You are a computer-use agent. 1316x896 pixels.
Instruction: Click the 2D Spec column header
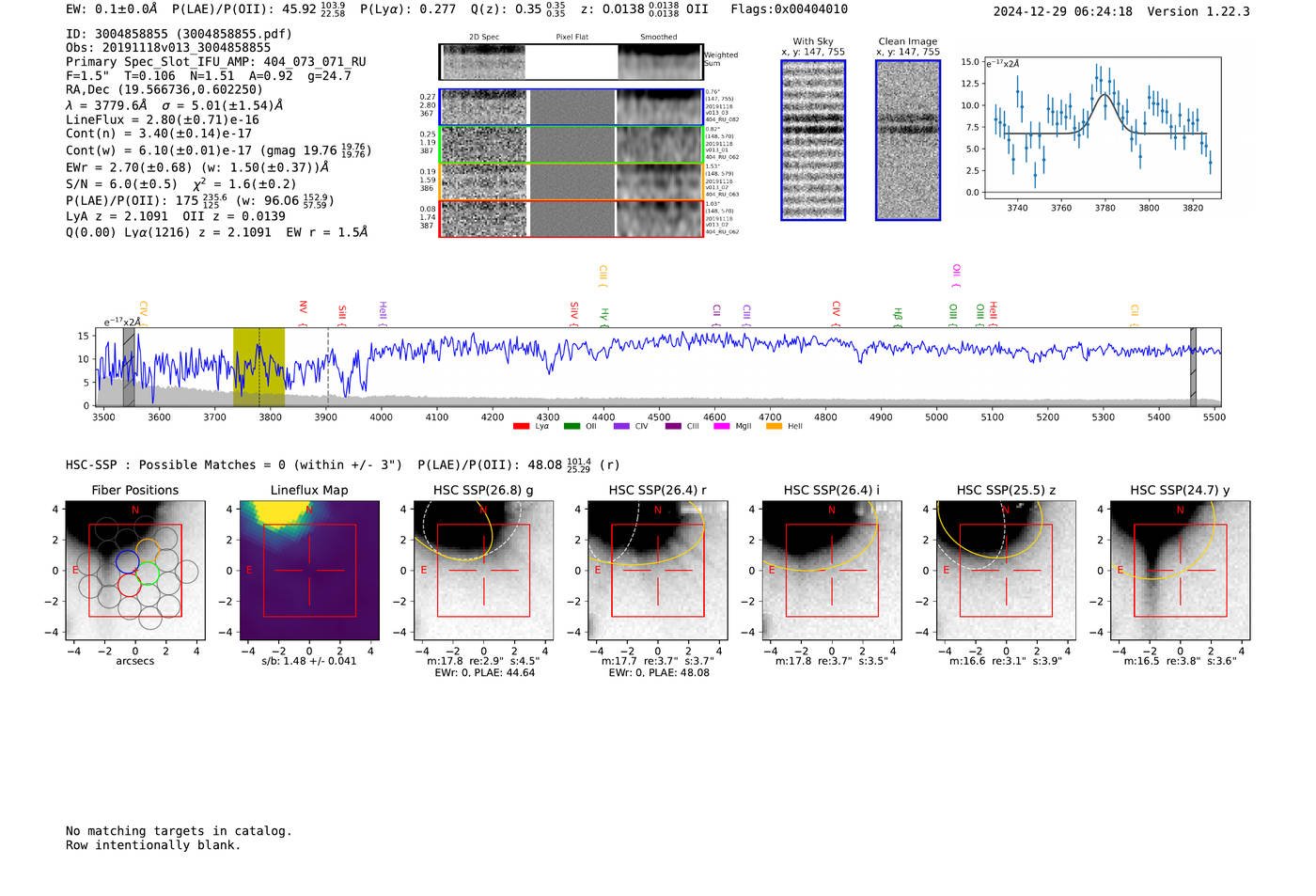[x=484, y=38]
